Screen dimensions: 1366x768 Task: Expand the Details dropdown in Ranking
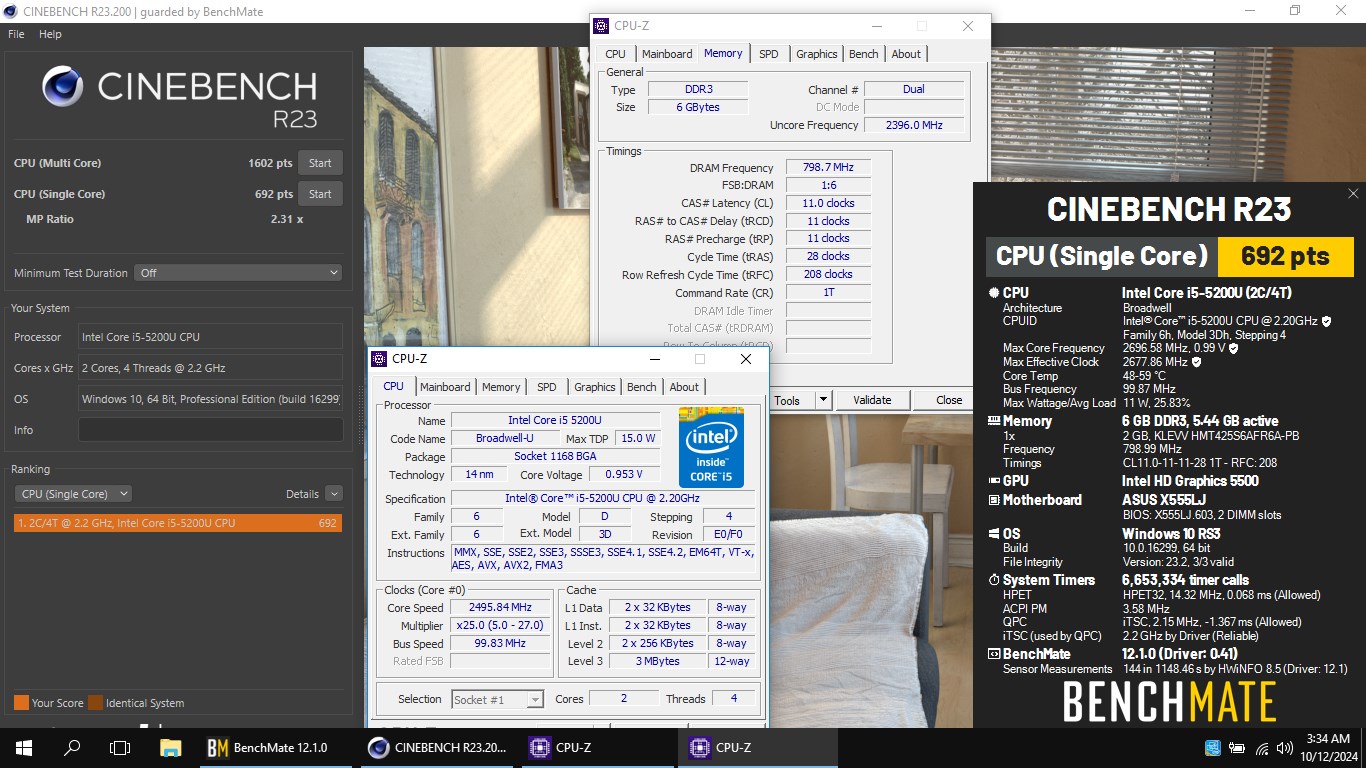[x=334, y=494]
